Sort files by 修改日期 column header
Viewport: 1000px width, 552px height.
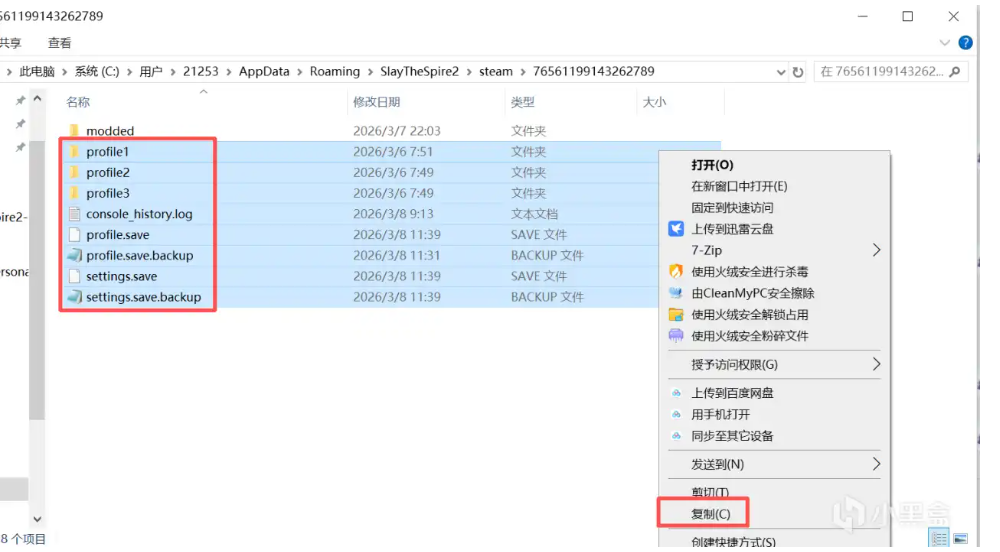377,102
